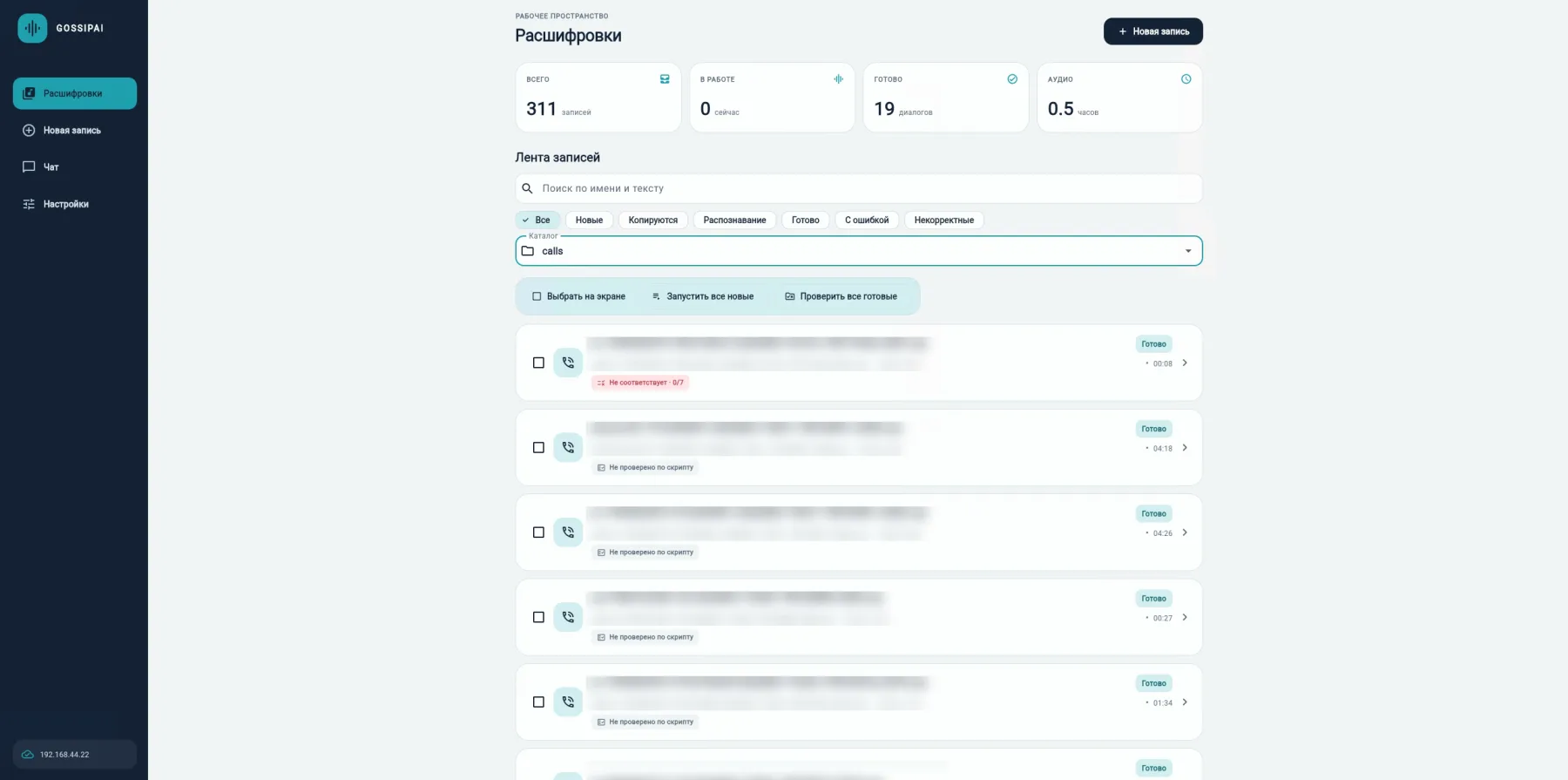This screenshot has width=1568, height=780.
Task: Click the Не проверено по скрипту tag on the 04:18 record
Action: coord(645,468)
